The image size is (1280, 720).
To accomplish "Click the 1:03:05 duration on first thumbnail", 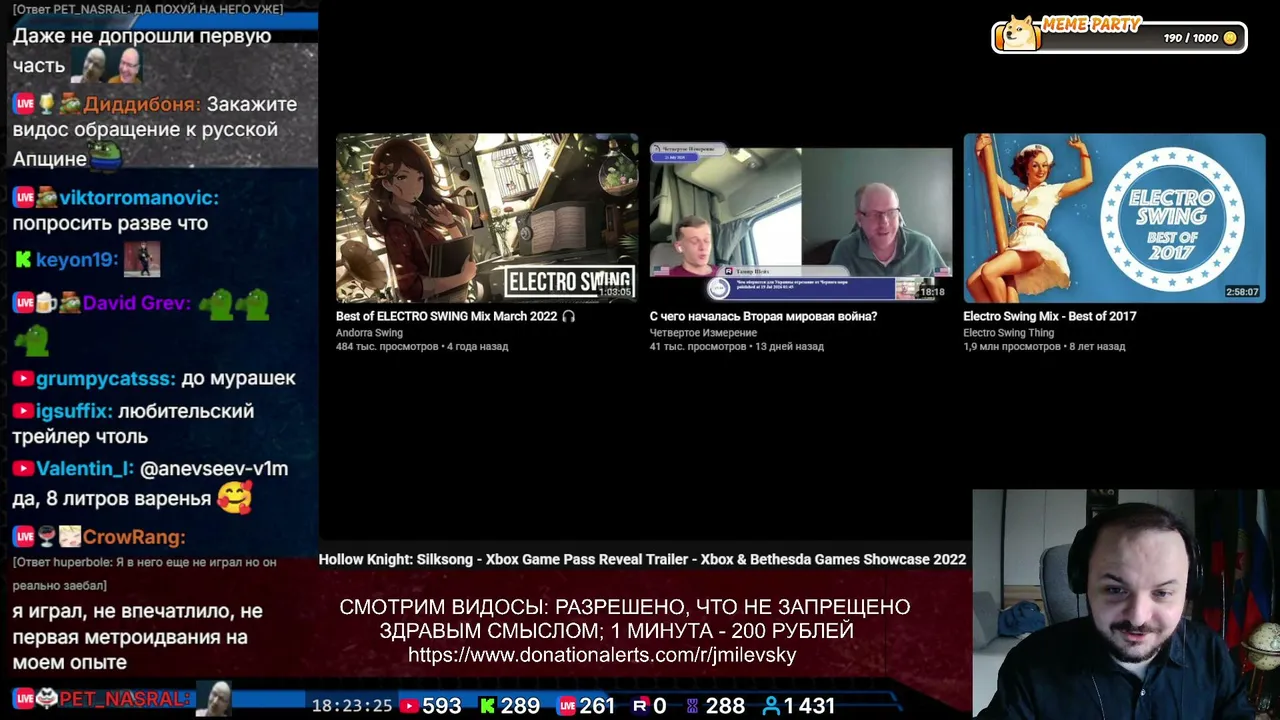I will (615, 292).
